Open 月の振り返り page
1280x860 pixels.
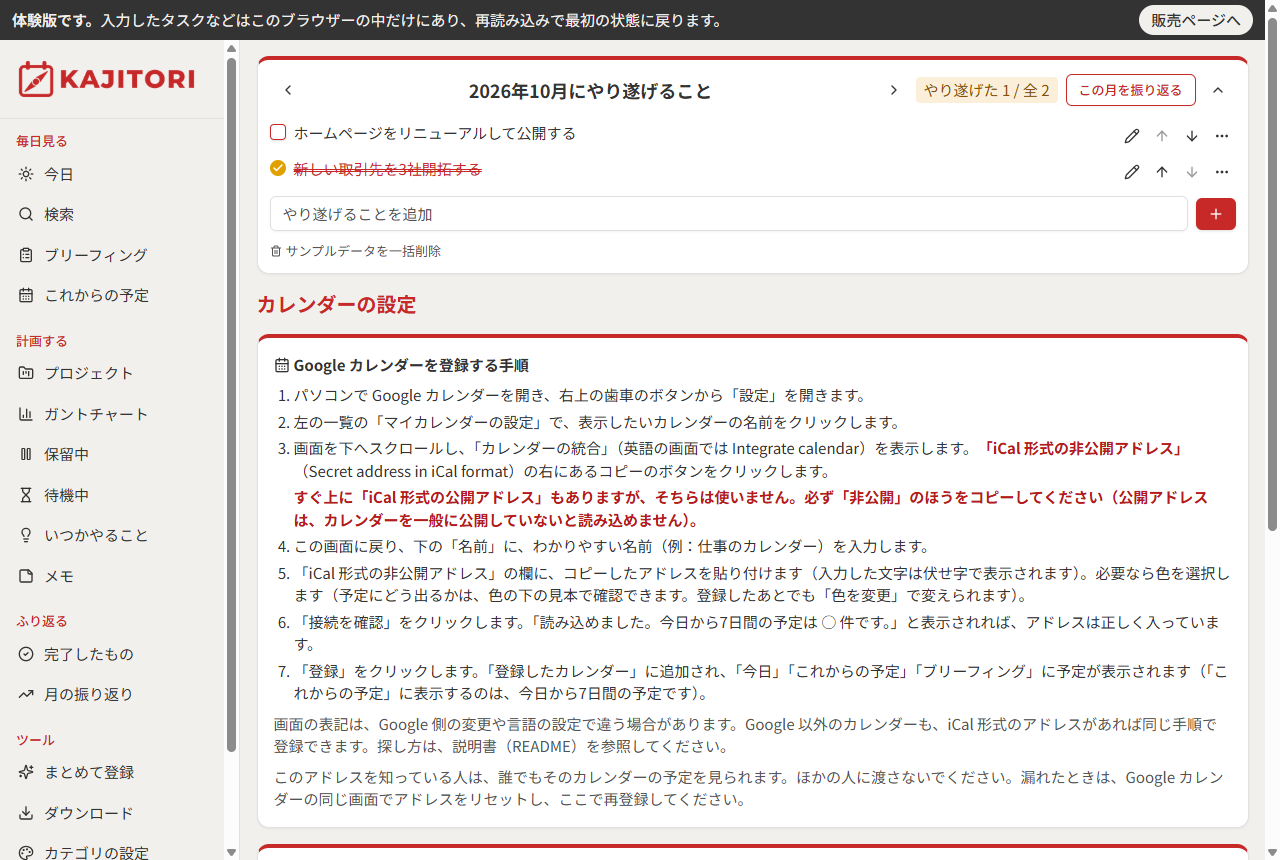[88, 694]
